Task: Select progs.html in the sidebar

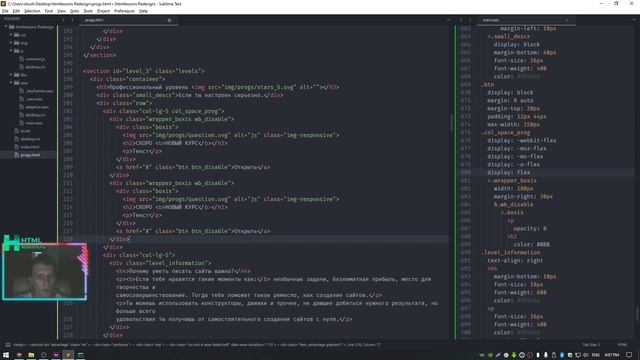Action: pos(30,155)
